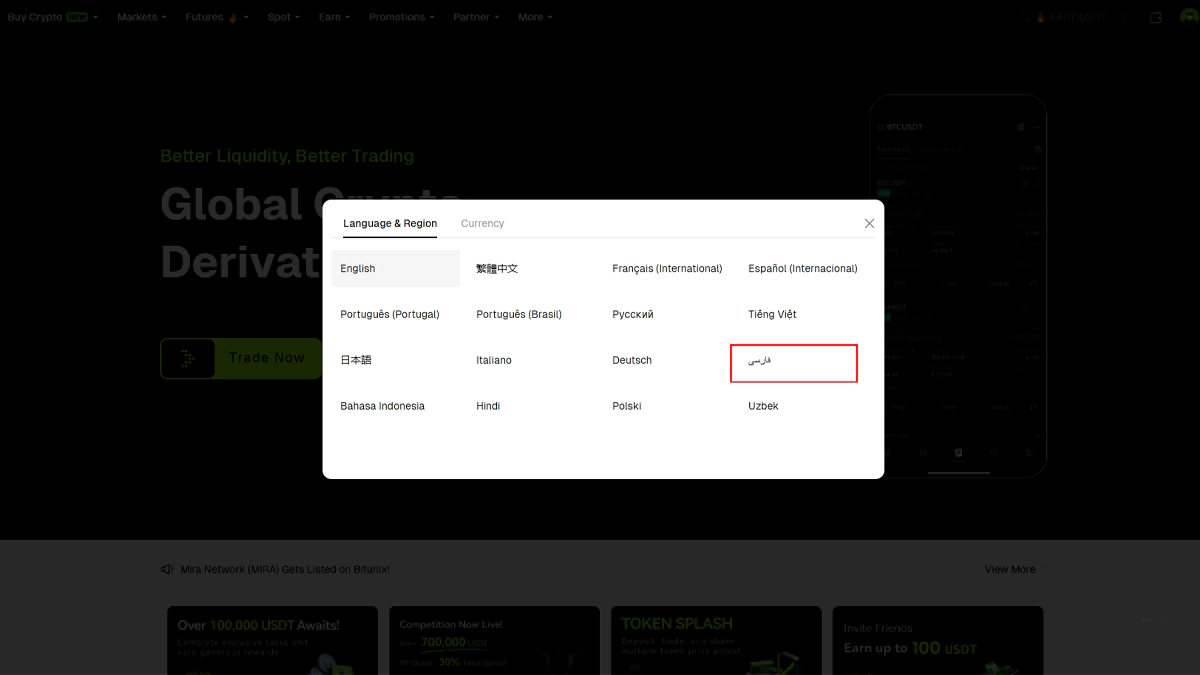Expand the Buy Crypto dropdown menu
The height and width of the screenshot is (675, 1200).
[x=52, y=17]
